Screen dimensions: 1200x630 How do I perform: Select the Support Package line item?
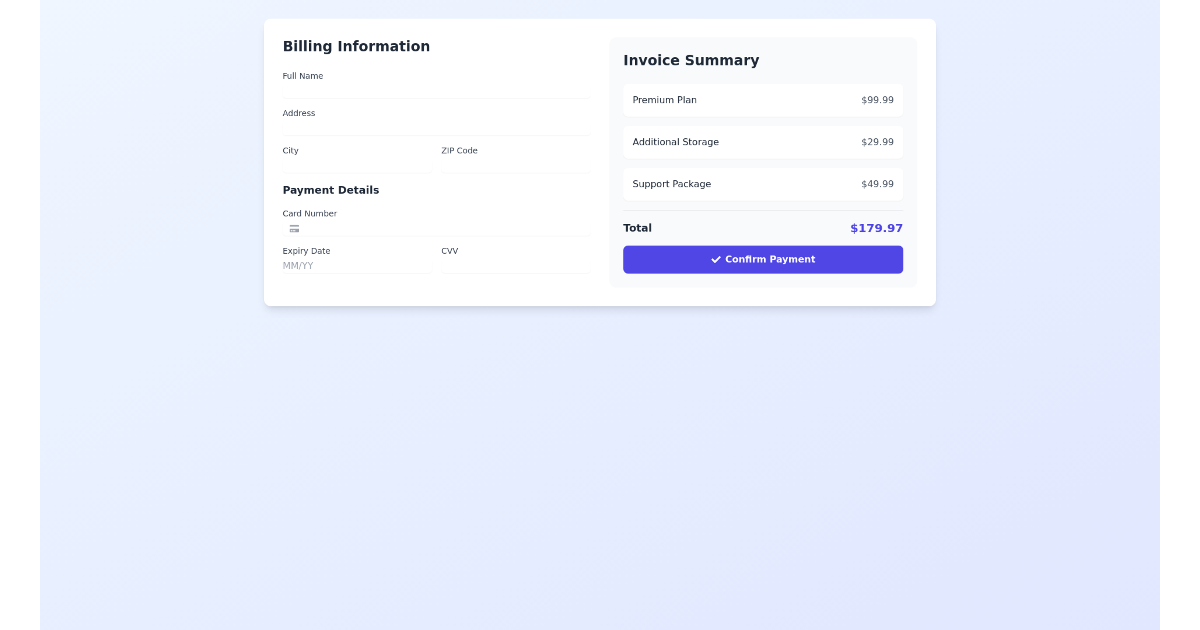coord(762,184)
